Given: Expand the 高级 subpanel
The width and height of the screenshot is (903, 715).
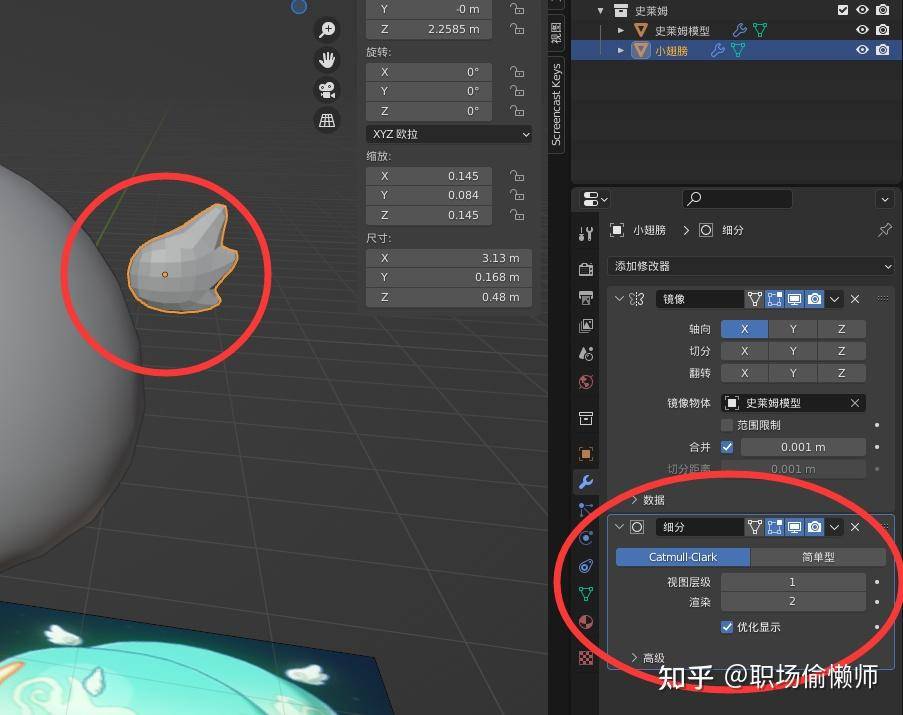Looking at the screenshot, I should 634,657.
